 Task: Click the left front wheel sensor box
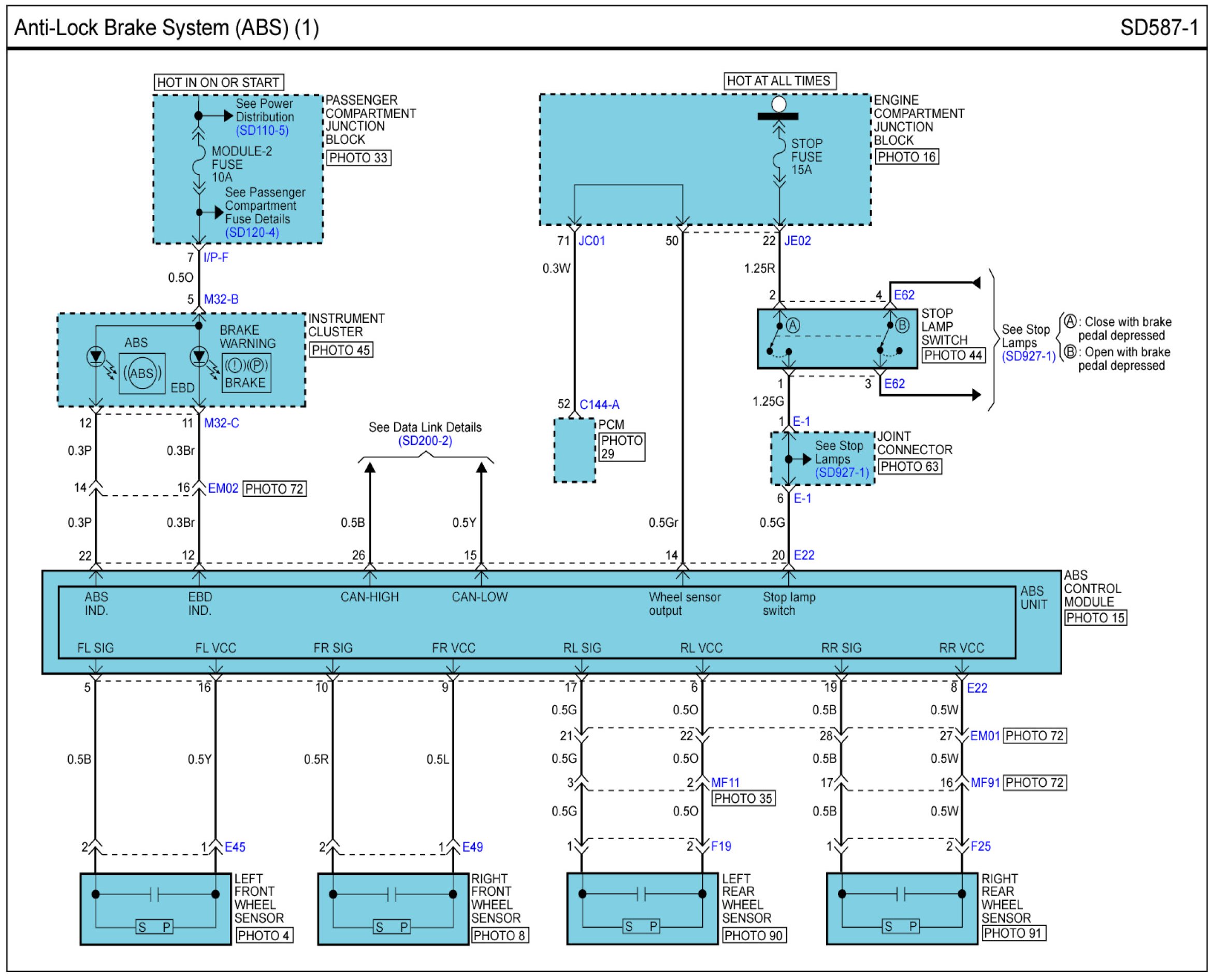155,909
